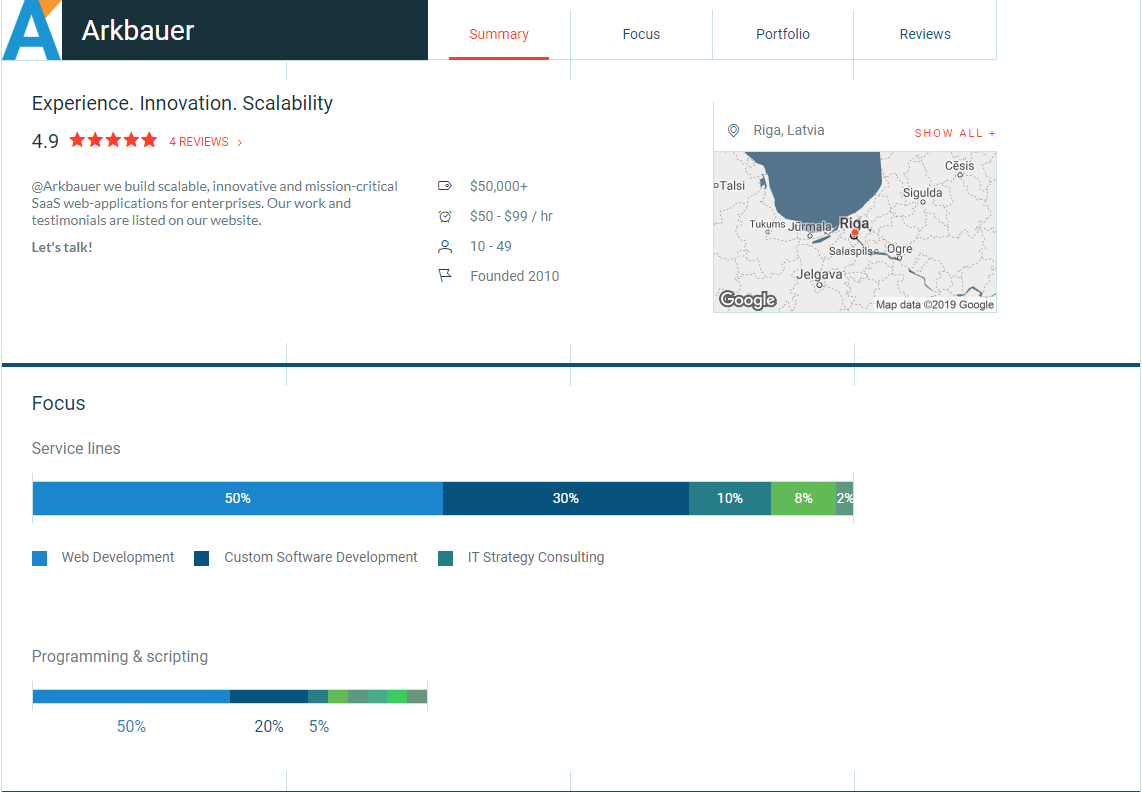Click the employee count person icon
The height and width of the screenshot is (792, 1142).
[445, 246]
